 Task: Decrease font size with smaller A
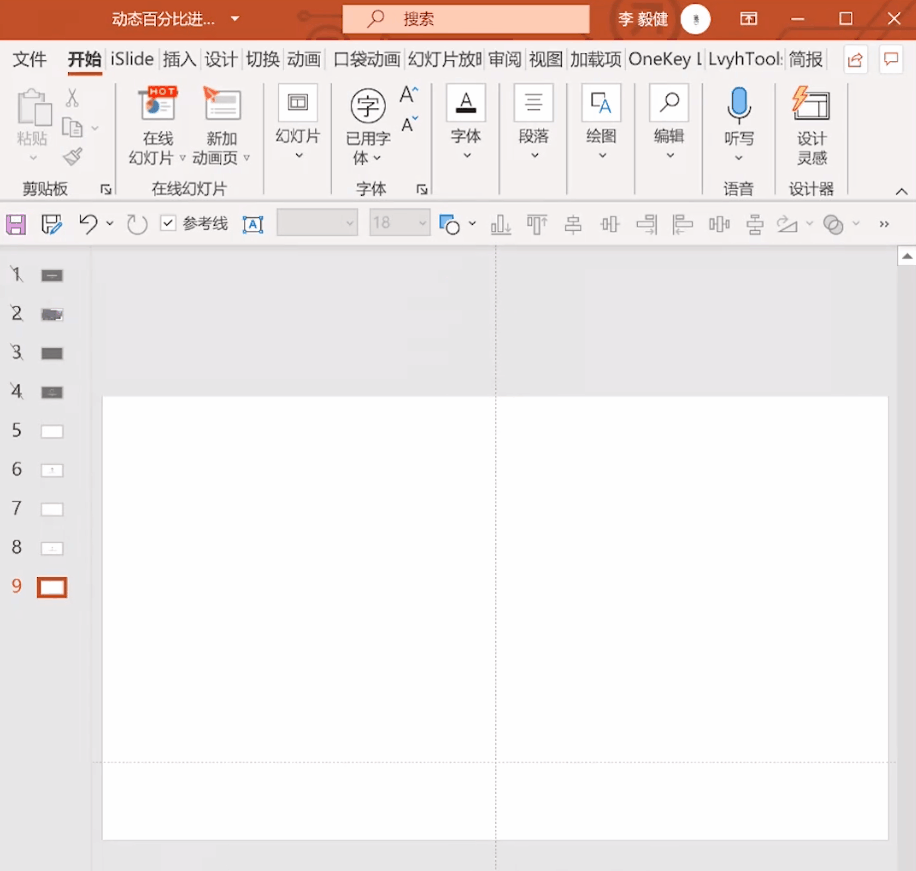point(409,124)
